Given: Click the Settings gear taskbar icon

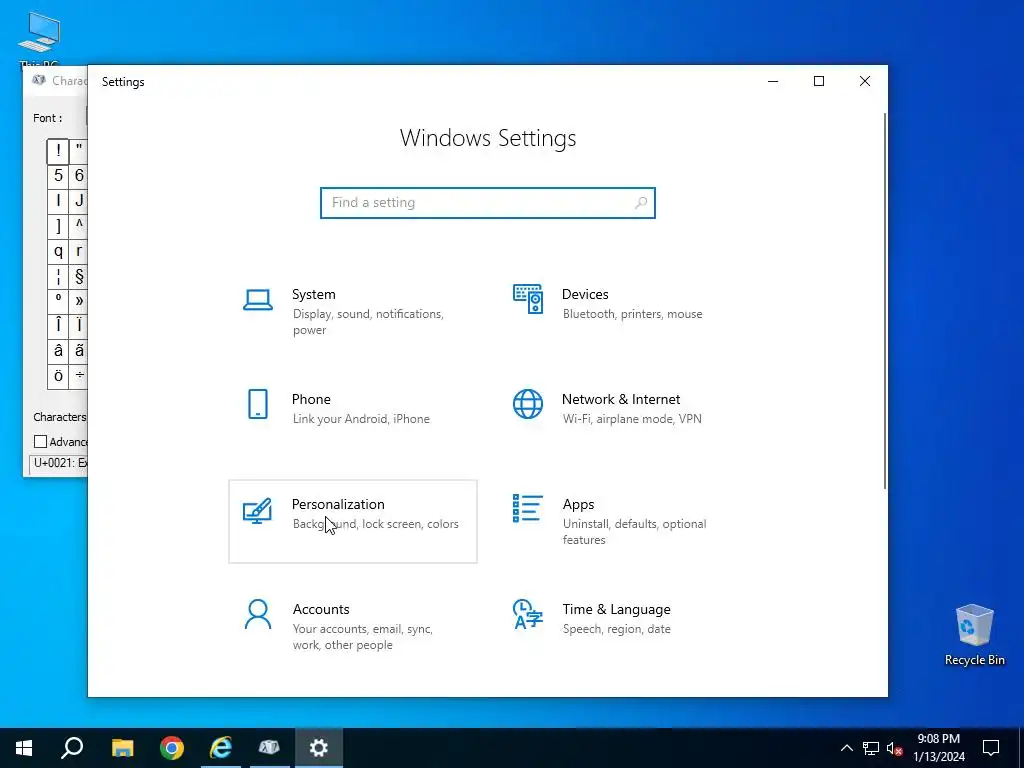Looking at the screenshot, I should (x=319, y=748).
